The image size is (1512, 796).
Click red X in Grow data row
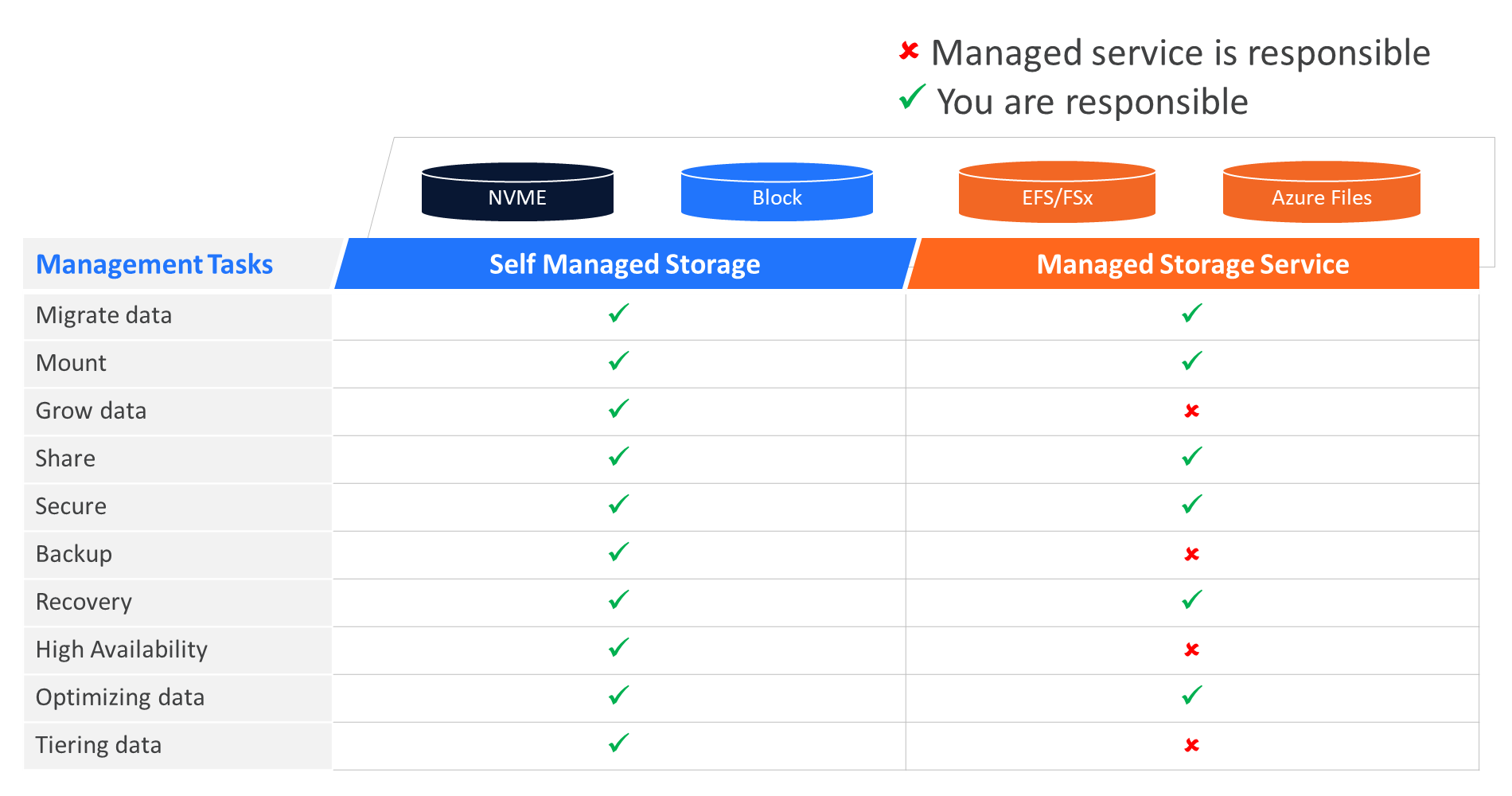click(x=1191, y=411)
